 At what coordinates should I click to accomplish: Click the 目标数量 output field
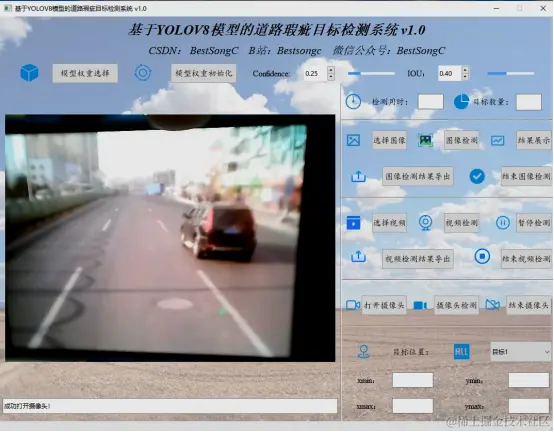(x=529, y=102)
